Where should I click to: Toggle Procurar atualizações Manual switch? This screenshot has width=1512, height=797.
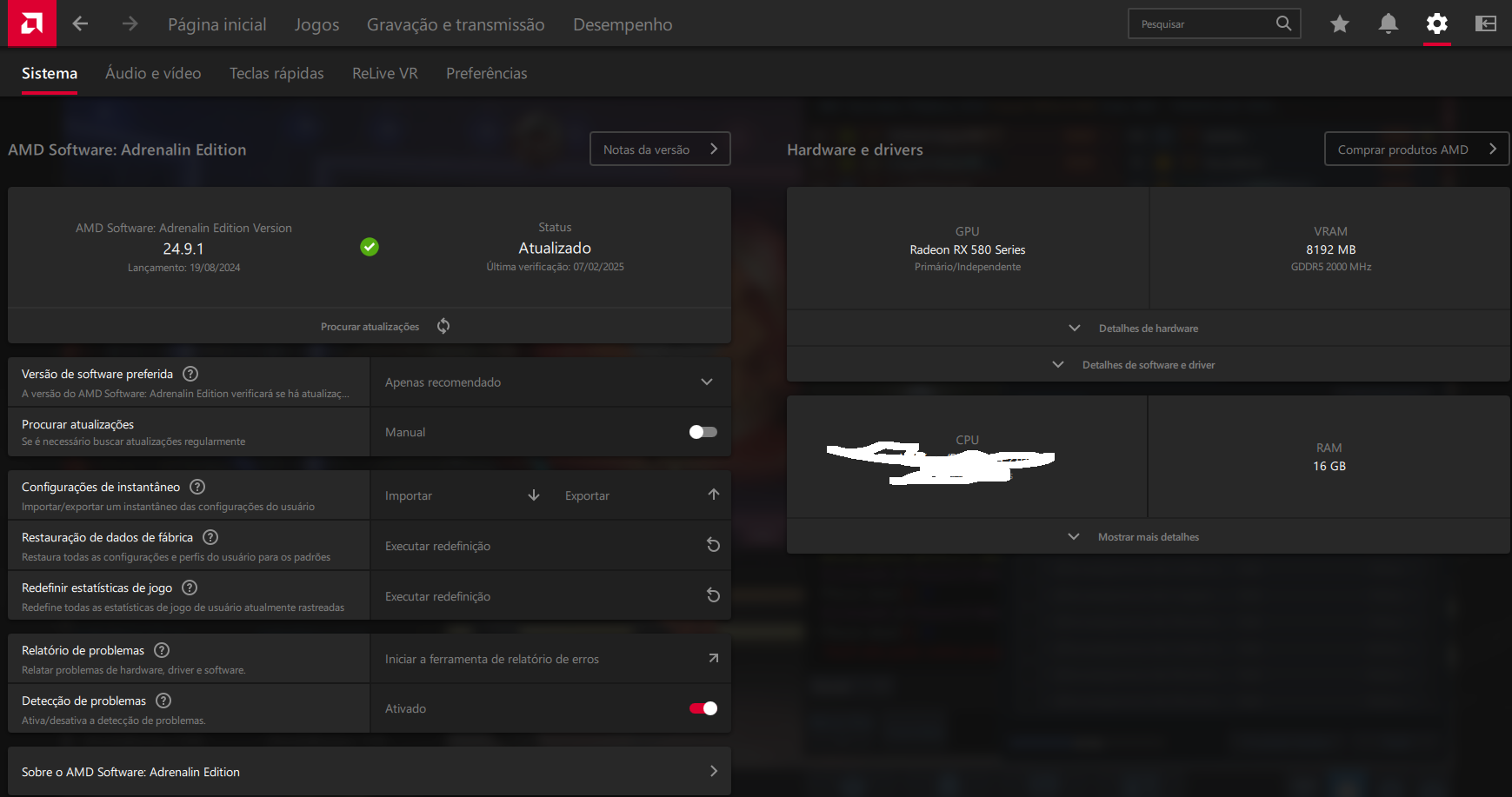pos(703,432)
